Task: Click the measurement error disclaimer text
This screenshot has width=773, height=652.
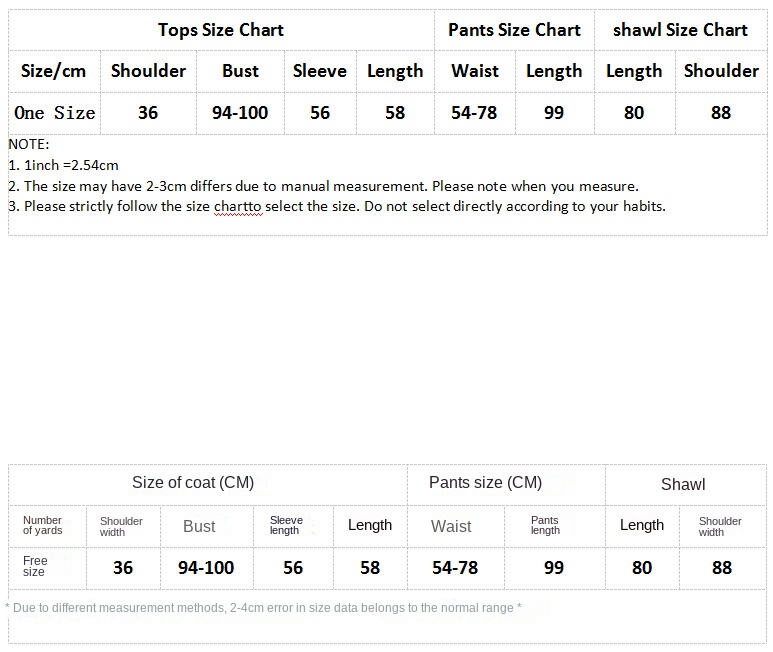Action: (x=263, y=608)
